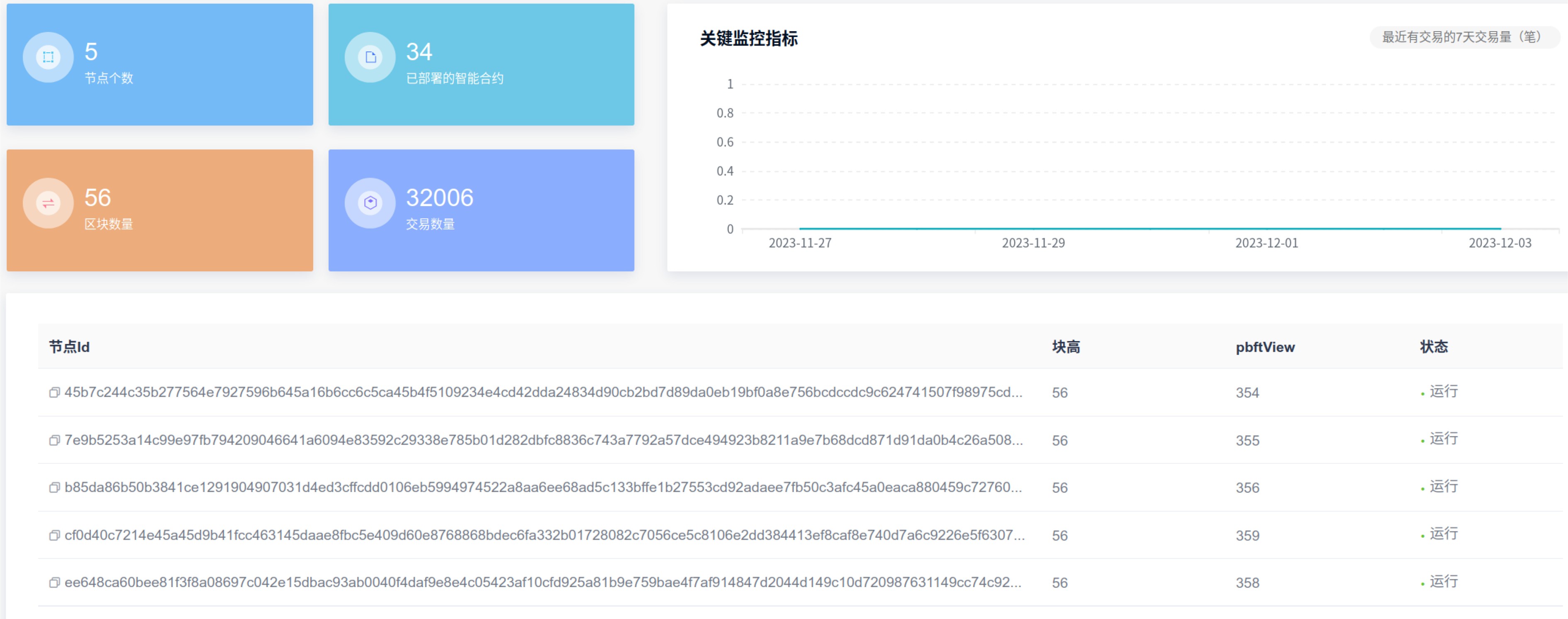Copy node ID starting with cf0d40c7

[x=54, y=535]
